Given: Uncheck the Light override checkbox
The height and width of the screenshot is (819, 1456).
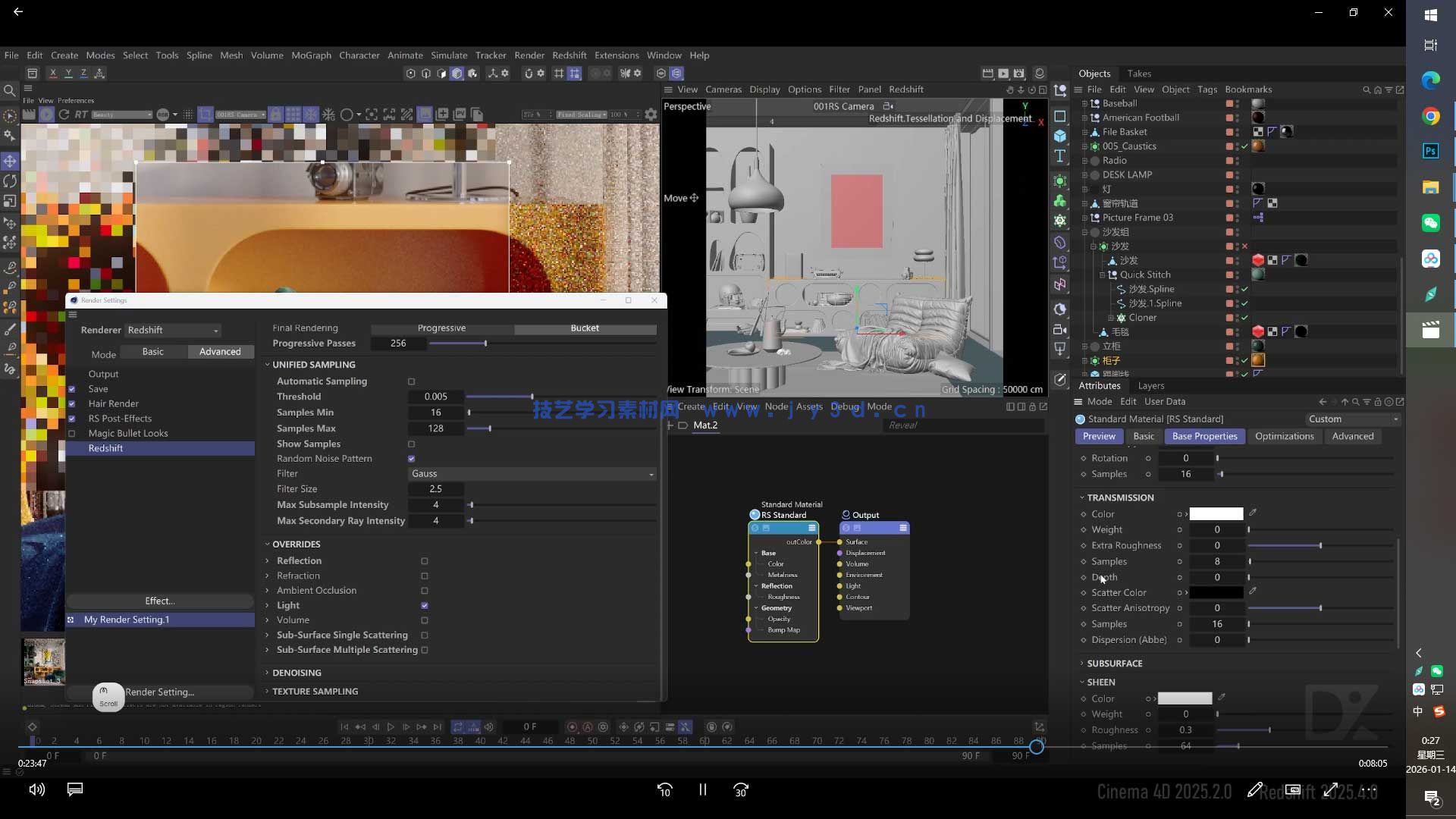Looking at the screenshot, I should [425, 605].
